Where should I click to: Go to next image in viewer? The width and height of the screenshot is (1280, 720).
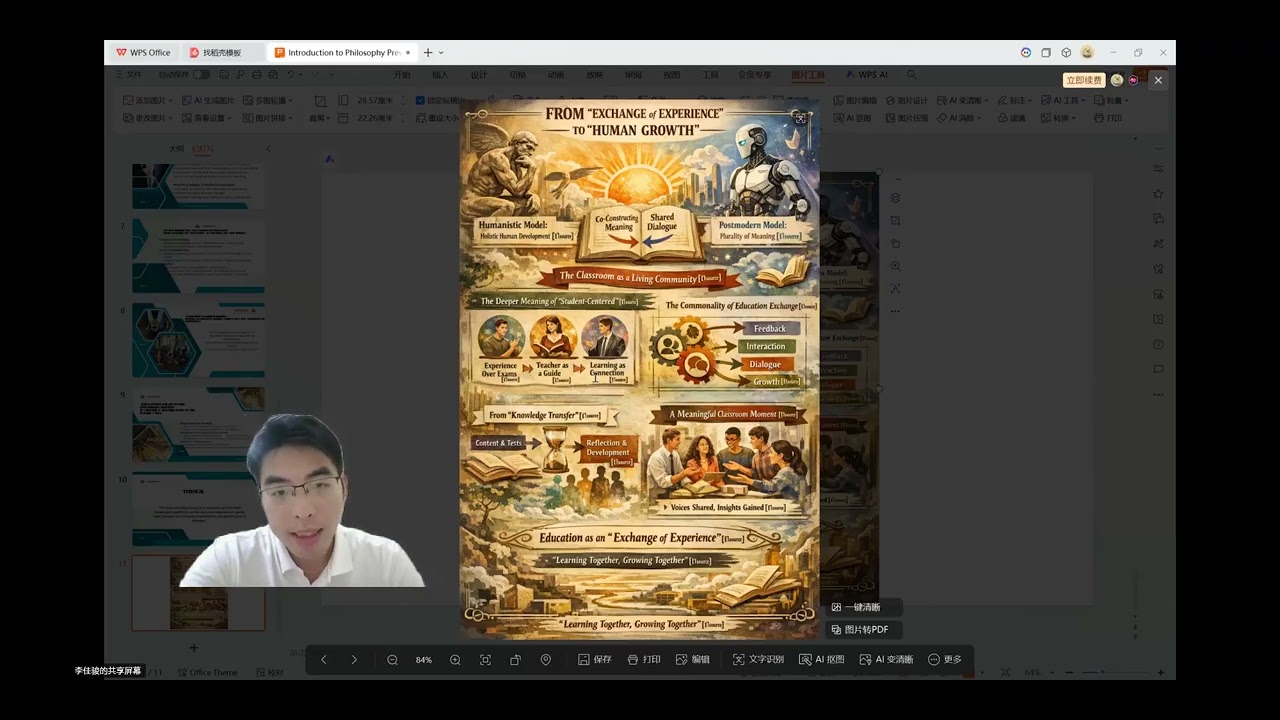[354, 660]
